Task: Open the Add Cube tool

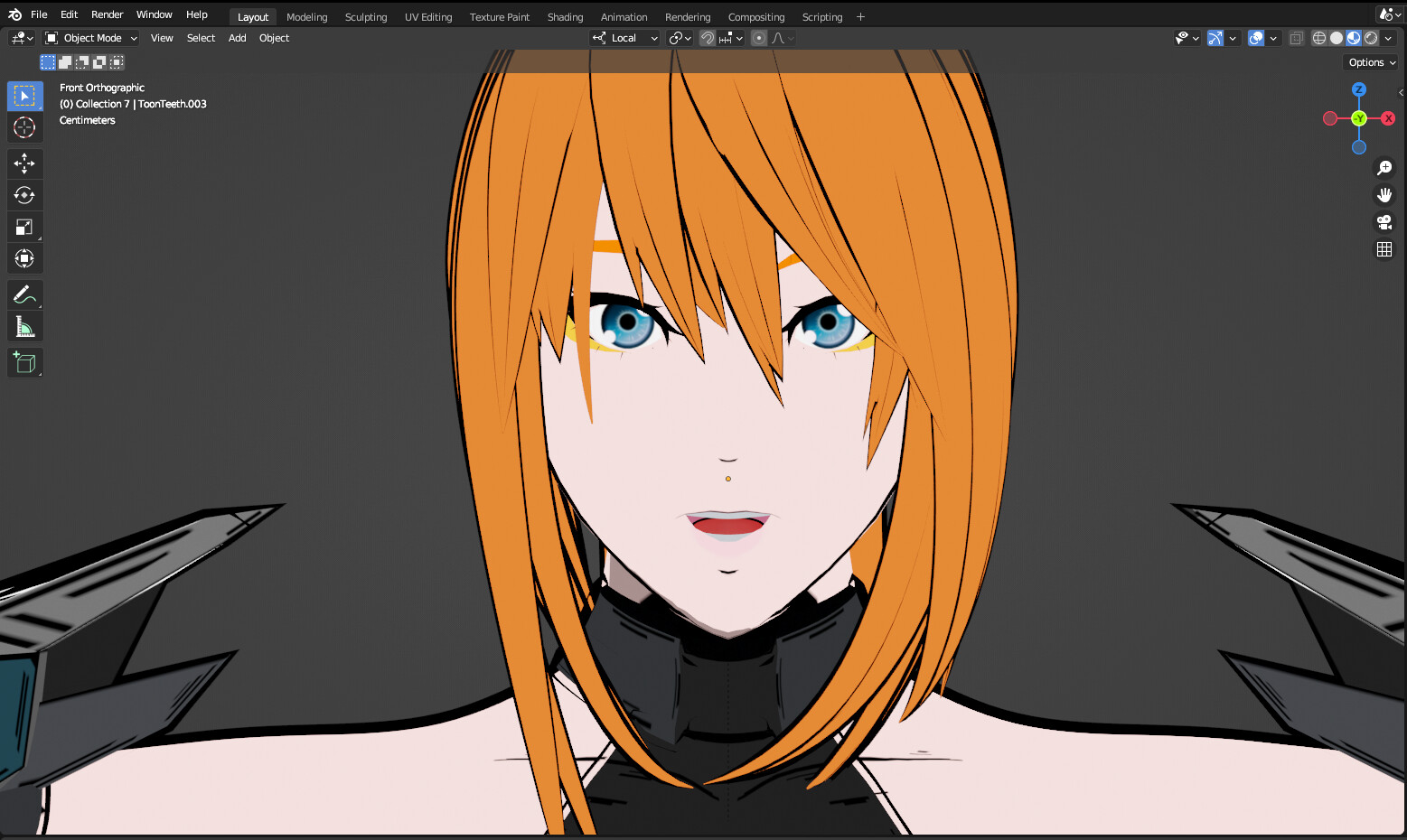Action: coord(24,362)
